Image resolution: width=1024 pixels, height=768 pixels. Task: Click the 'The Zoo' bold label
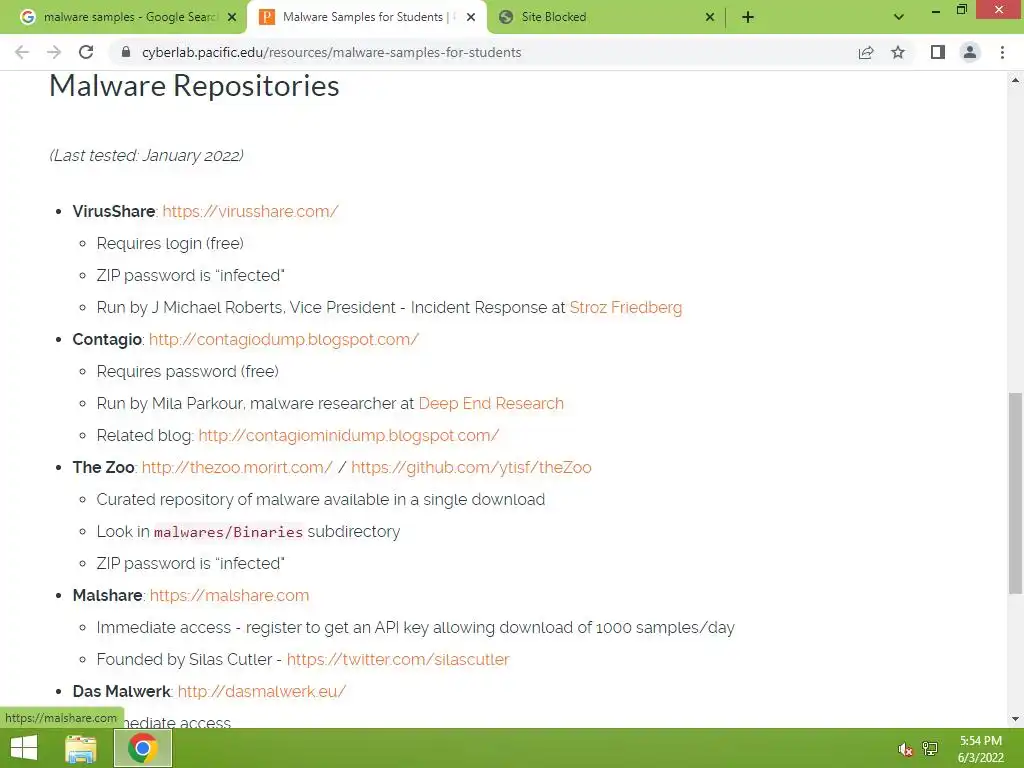pyautogui.click(x=103, y=467)
